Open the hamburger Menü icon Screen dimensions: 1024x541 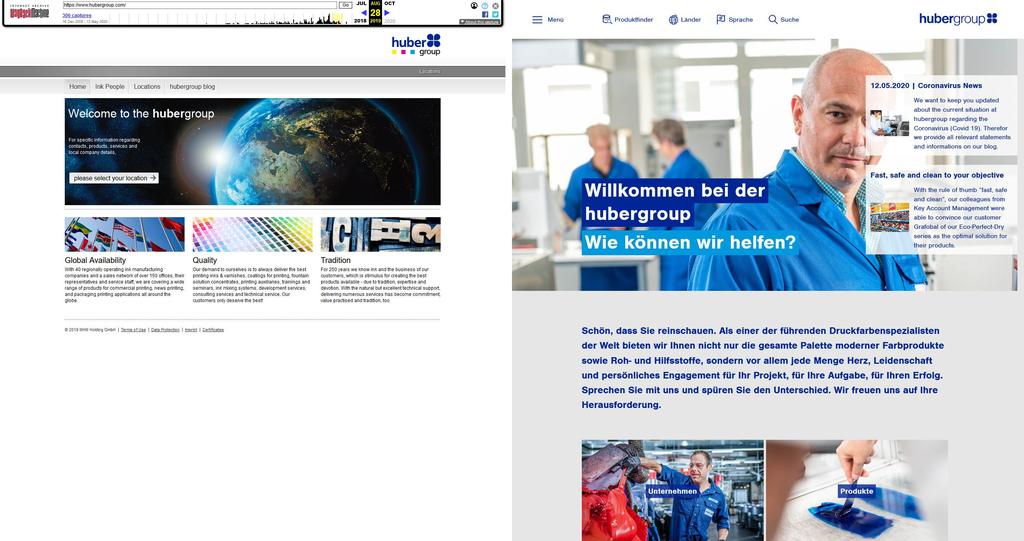[537, 20]
